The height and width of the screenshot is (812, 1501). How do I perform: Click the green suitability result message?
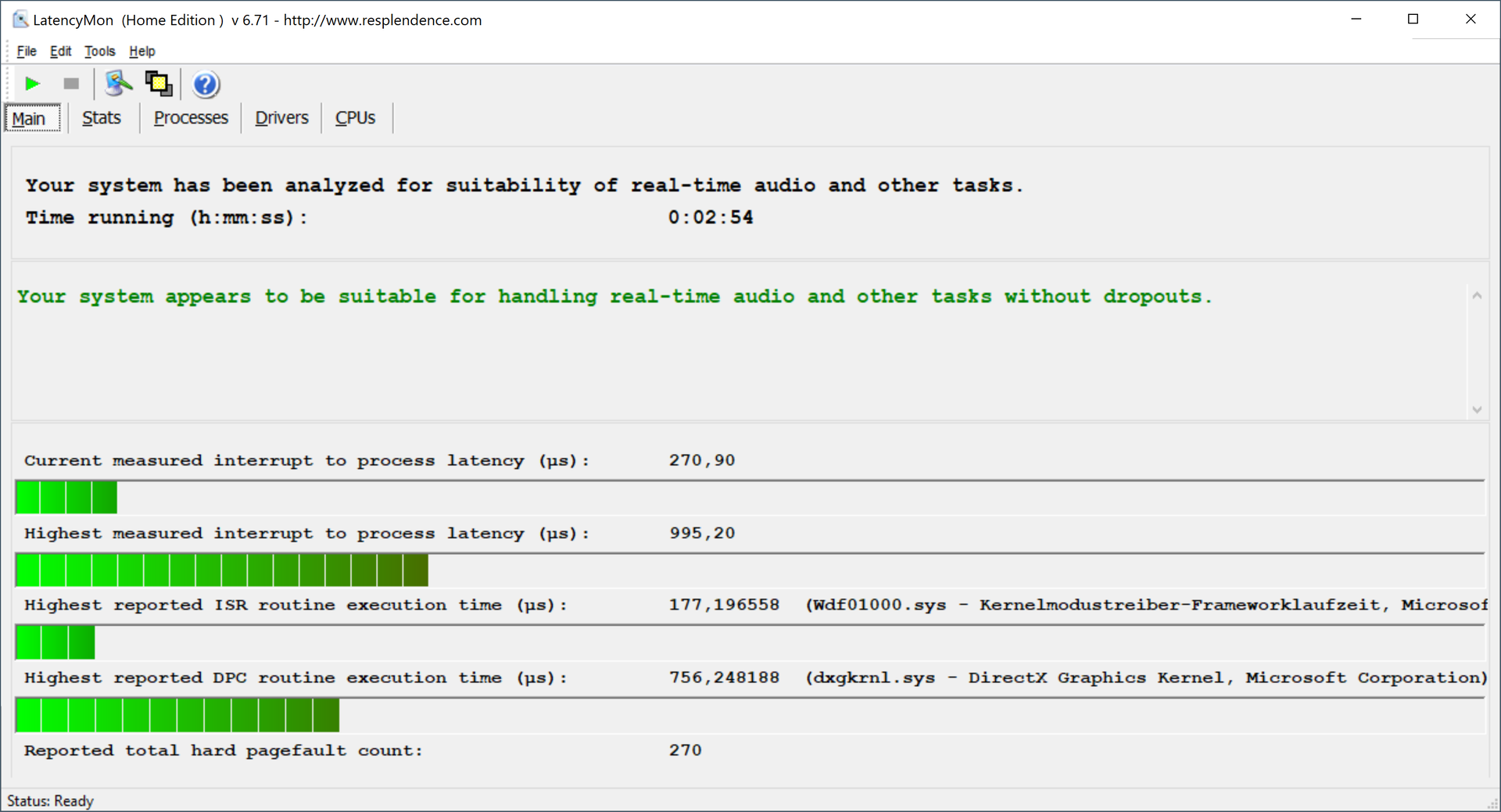pos(614,297)
